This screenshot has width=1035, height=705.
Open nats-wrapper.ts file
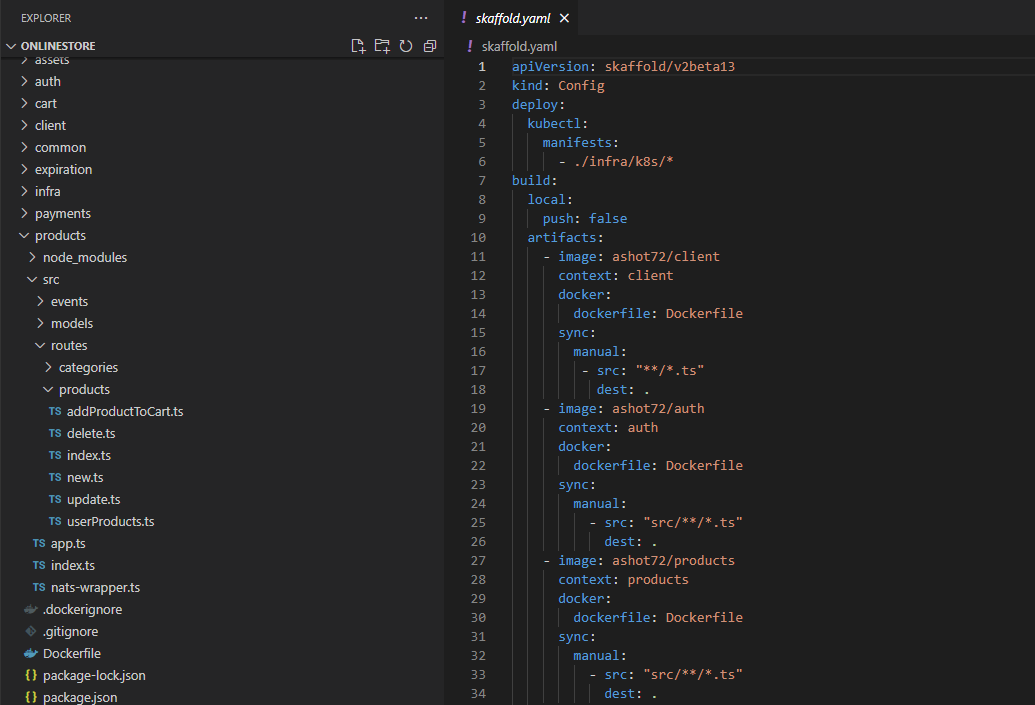click(x=95, y=587)
